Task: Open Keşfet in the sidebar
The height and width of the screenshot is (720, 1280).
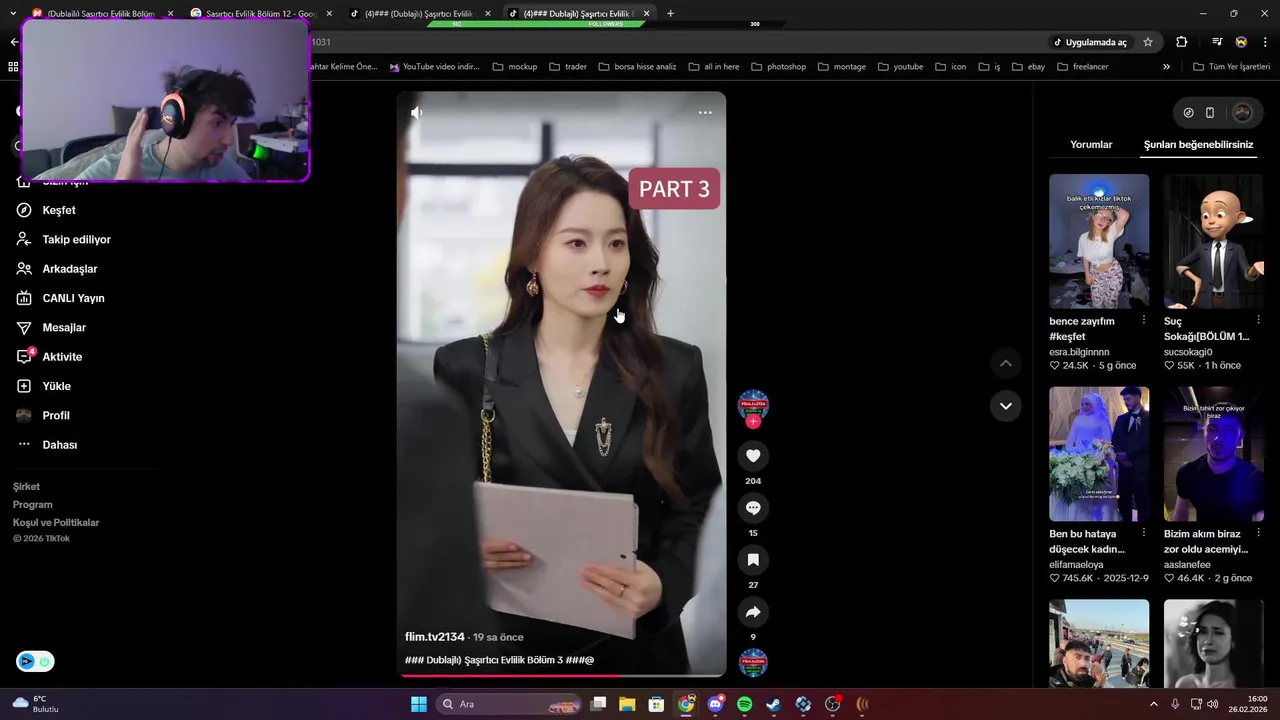Action: click(46, 210)
